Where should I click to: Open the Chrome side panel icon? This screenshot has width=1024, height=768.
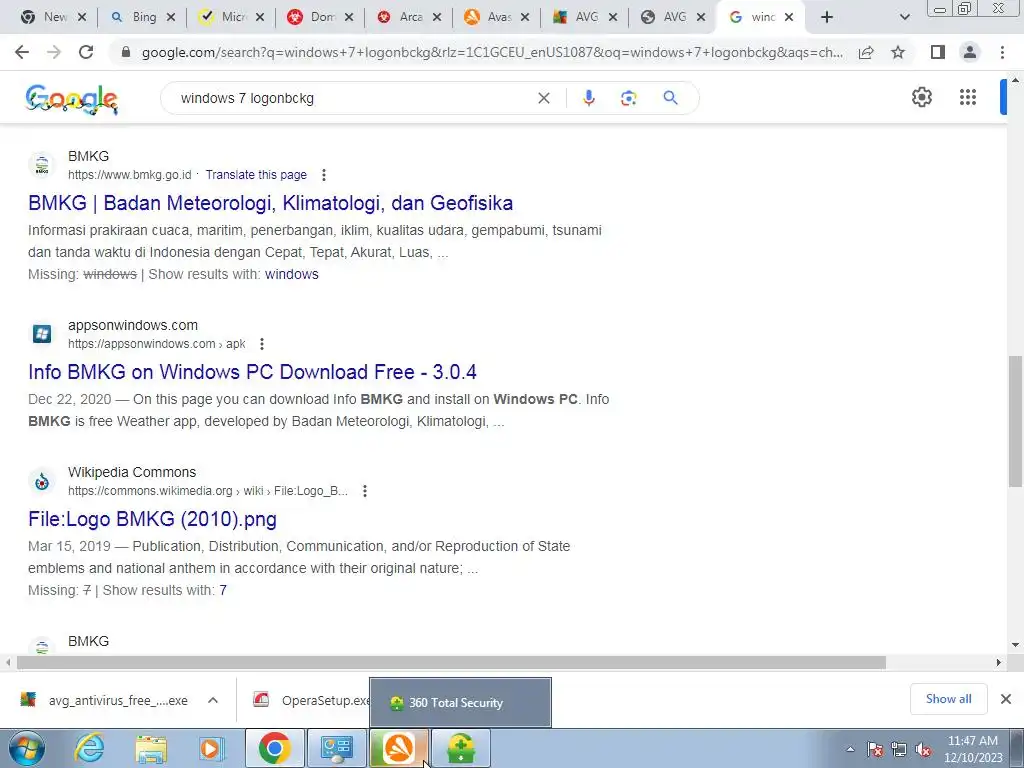938,52
